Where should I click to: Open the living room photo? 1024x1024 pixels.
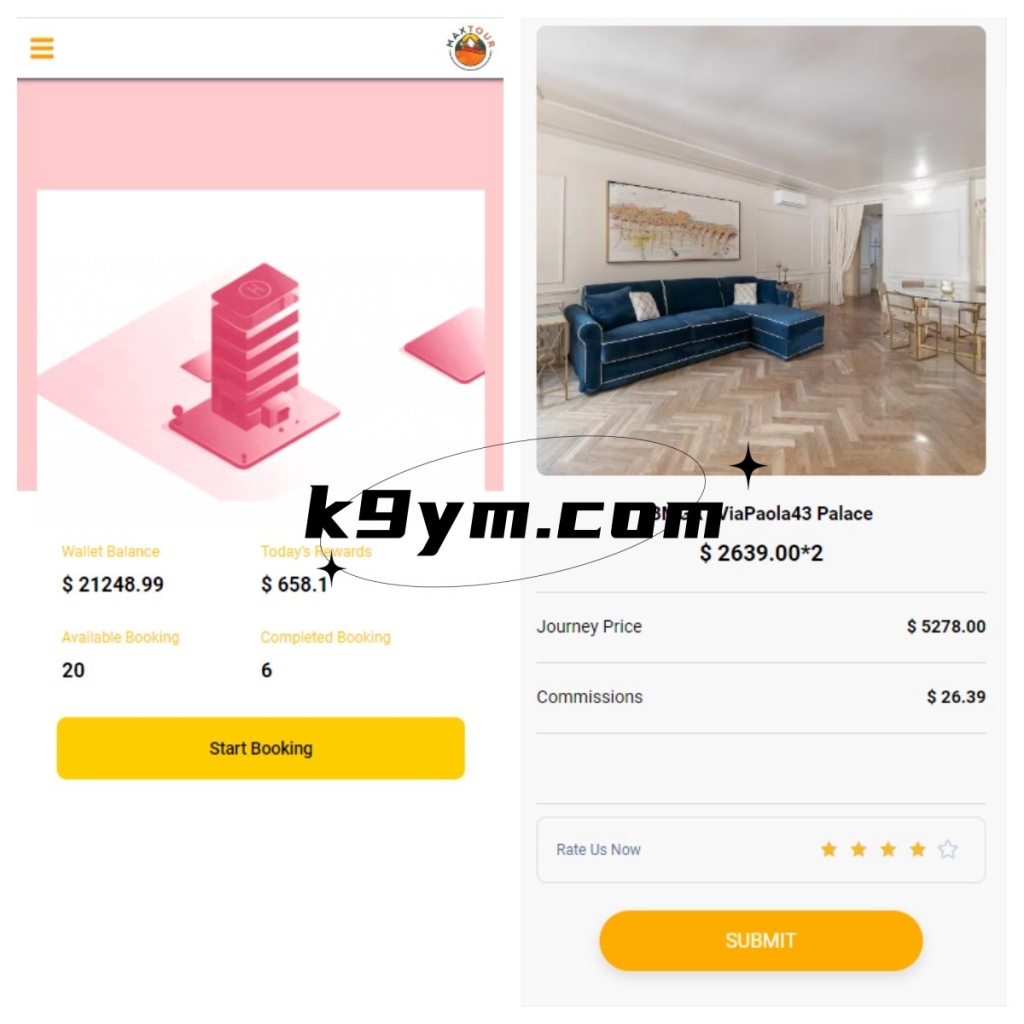tap(761, 250)
